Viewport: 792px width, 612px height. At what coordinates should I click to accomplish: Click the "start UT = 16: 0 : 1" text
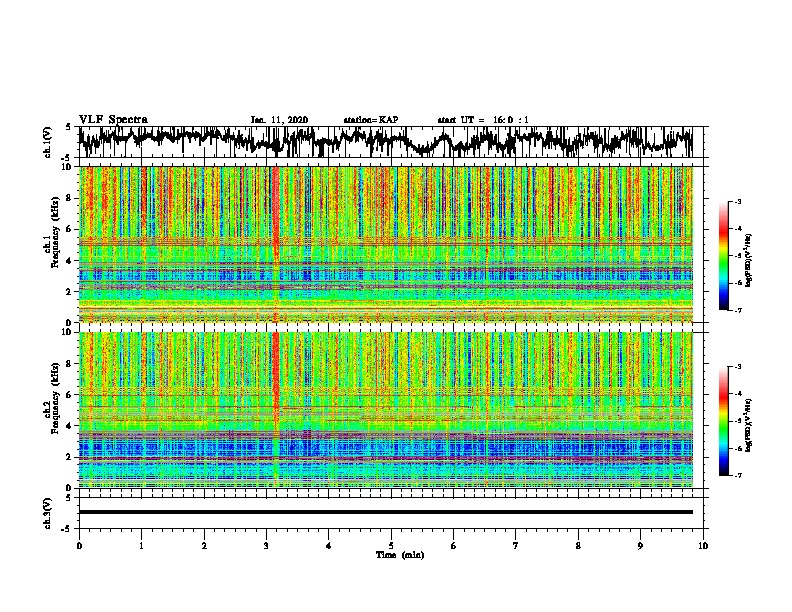pyautogui.click(x=483, y=120)
